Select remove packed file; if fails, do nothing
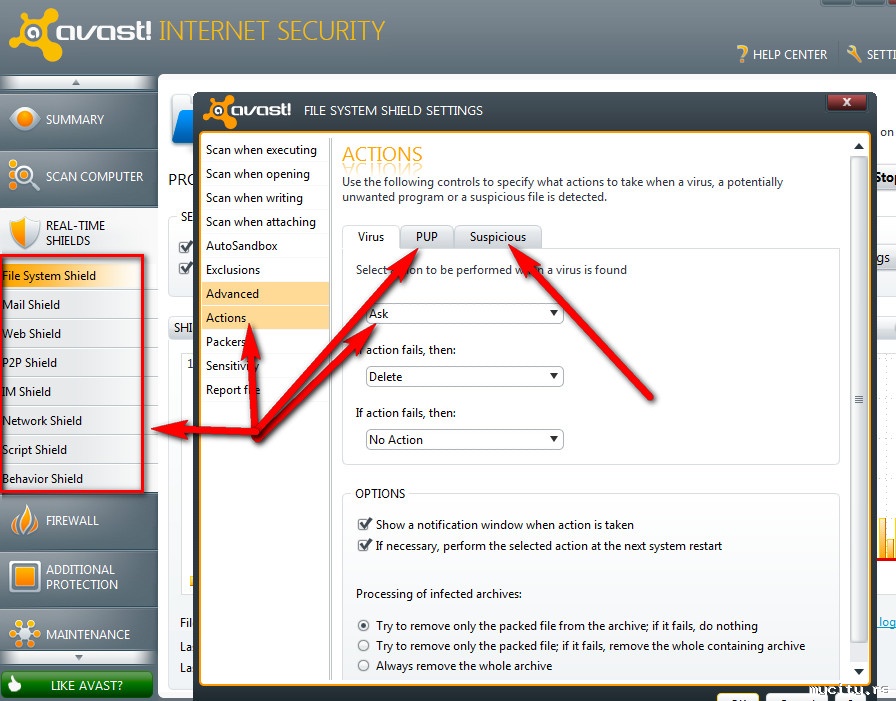 (363, 626)
